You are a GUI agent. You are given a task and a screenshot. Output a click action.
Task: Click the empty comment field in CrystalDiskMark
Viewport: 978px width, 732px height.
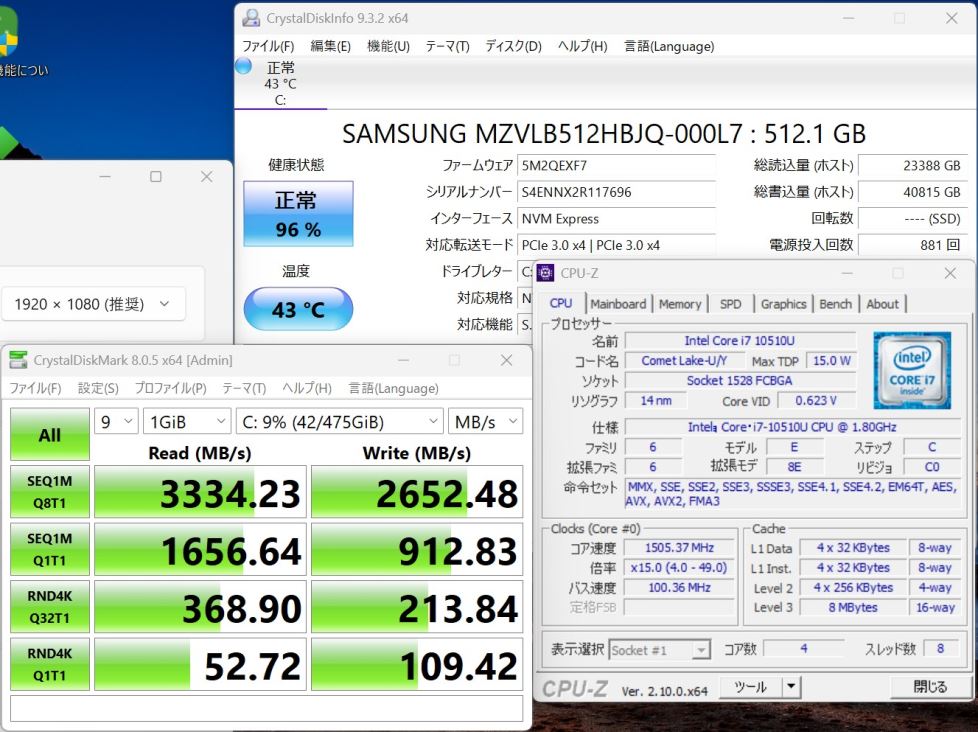pyautogui.click(x=266, y=708)
